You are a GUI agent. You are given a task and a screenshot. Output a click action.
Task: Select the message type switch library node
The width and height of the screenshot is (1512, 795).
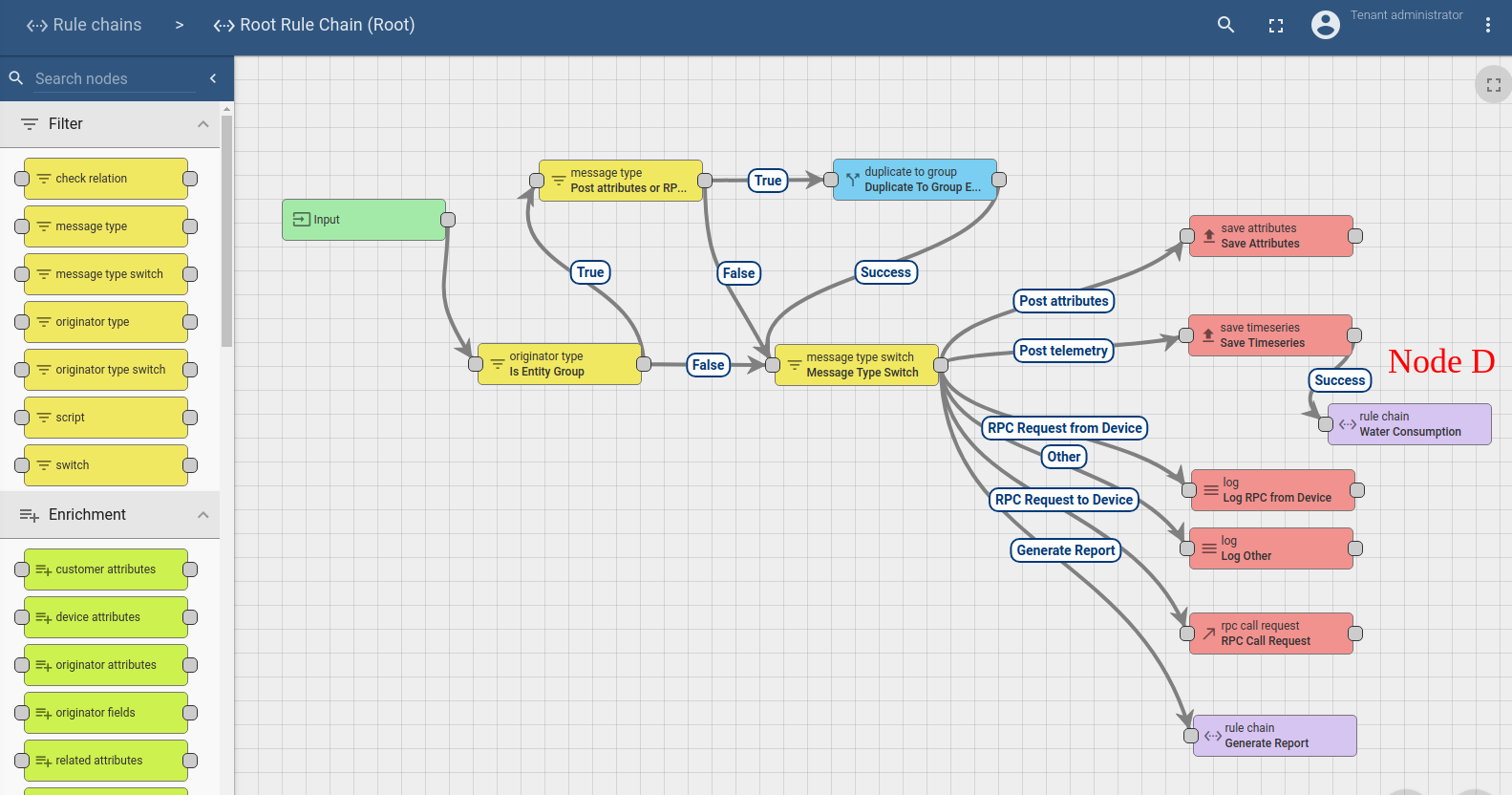point(106,274)
